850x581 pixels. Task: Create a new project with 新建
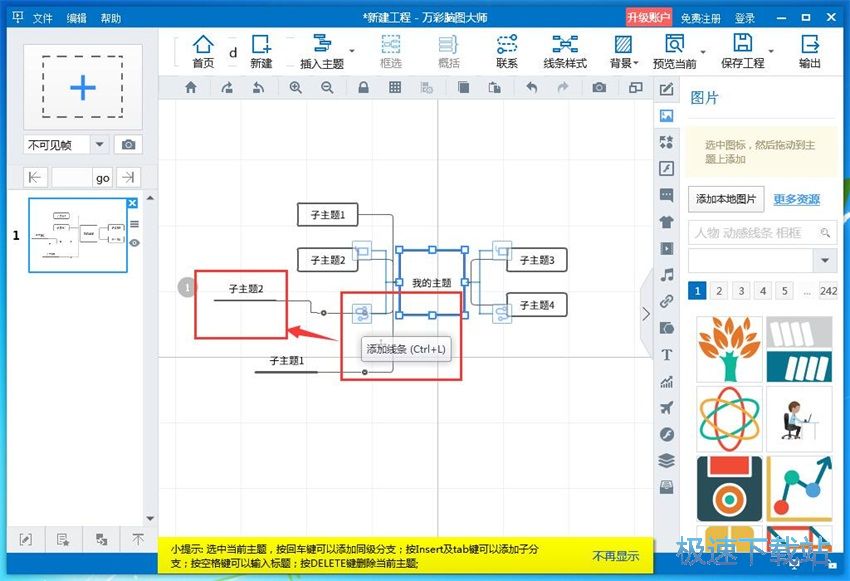pos(261,51)
